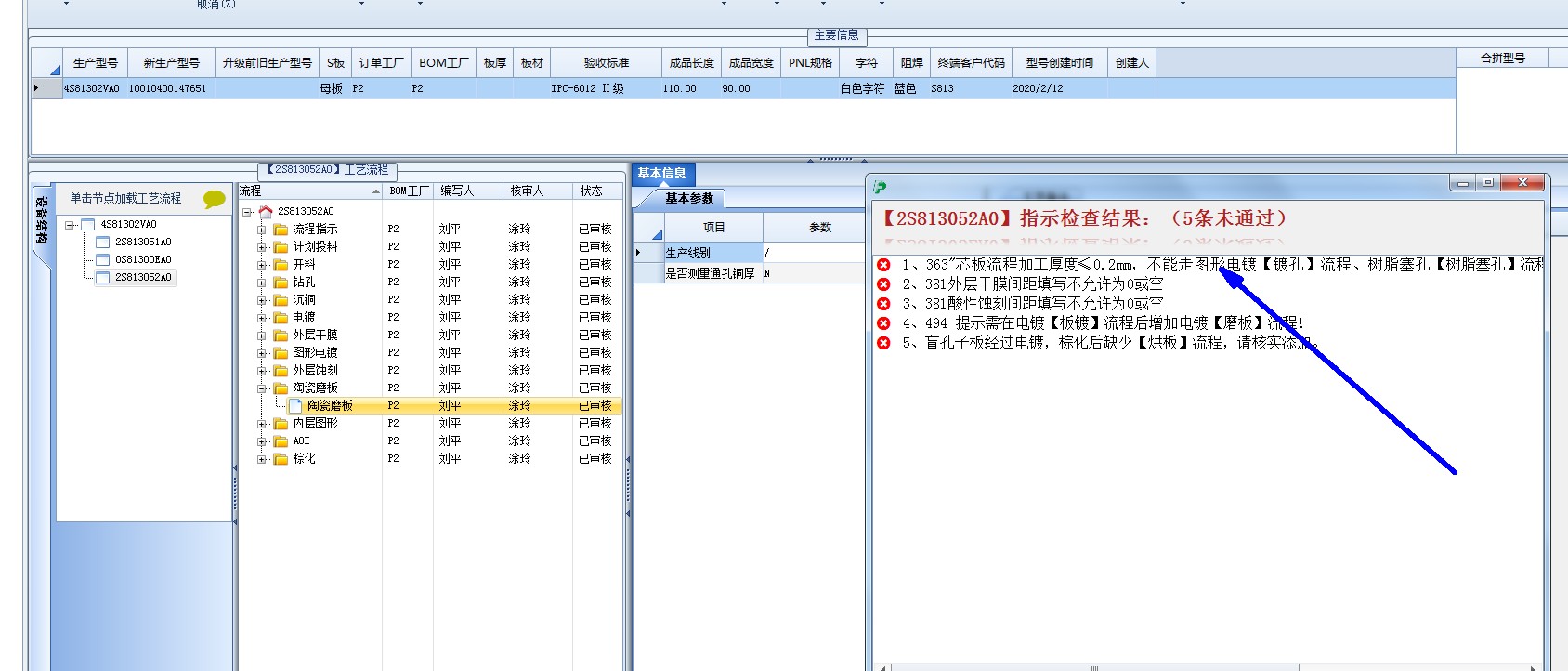Expand the 棕化 node
Viewport: 1568px width, 671px height.
[x=262, y=459]
